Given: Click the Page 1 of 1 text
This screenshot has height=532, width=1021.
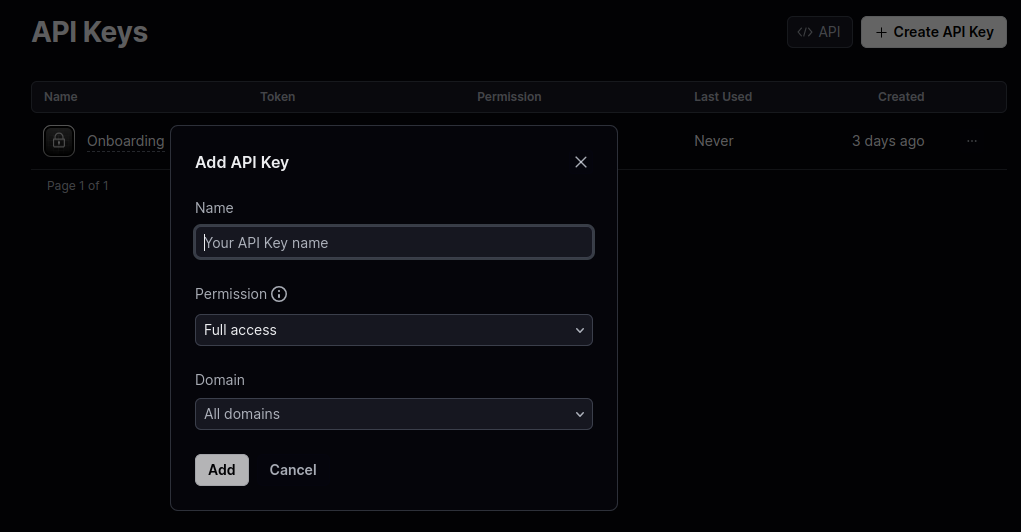Looking at the screenshot, I should click(x=78, y=186).
